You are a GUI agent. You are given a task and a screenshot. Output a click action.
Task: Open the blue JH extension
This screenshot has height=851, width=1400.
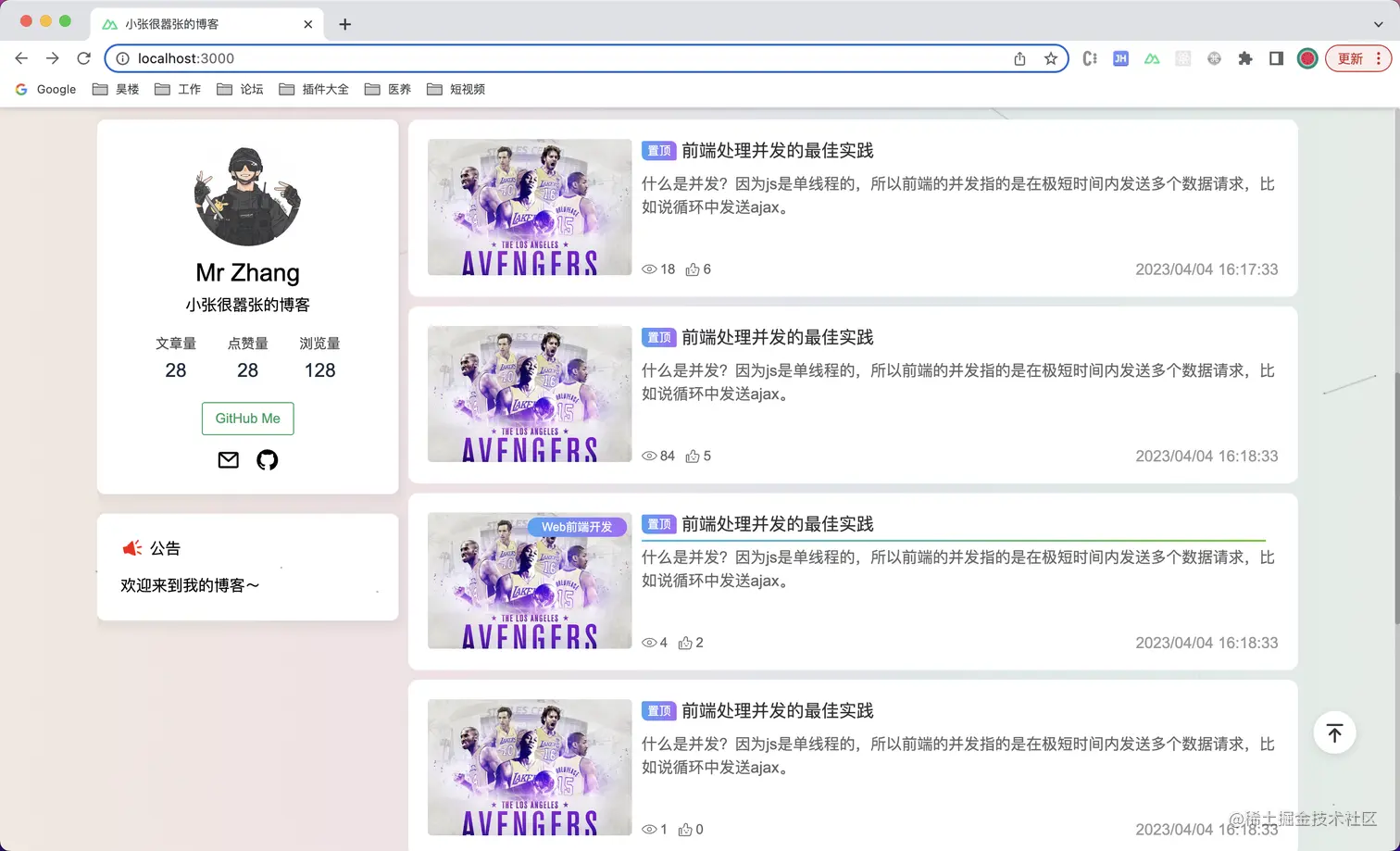point(1120,58)
